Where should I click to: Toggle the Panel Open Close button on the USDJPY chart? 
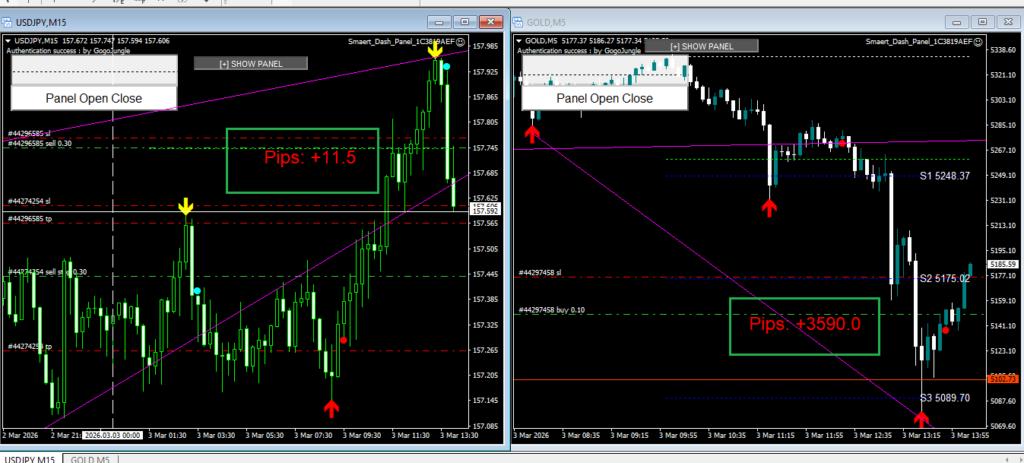(94, 98)
